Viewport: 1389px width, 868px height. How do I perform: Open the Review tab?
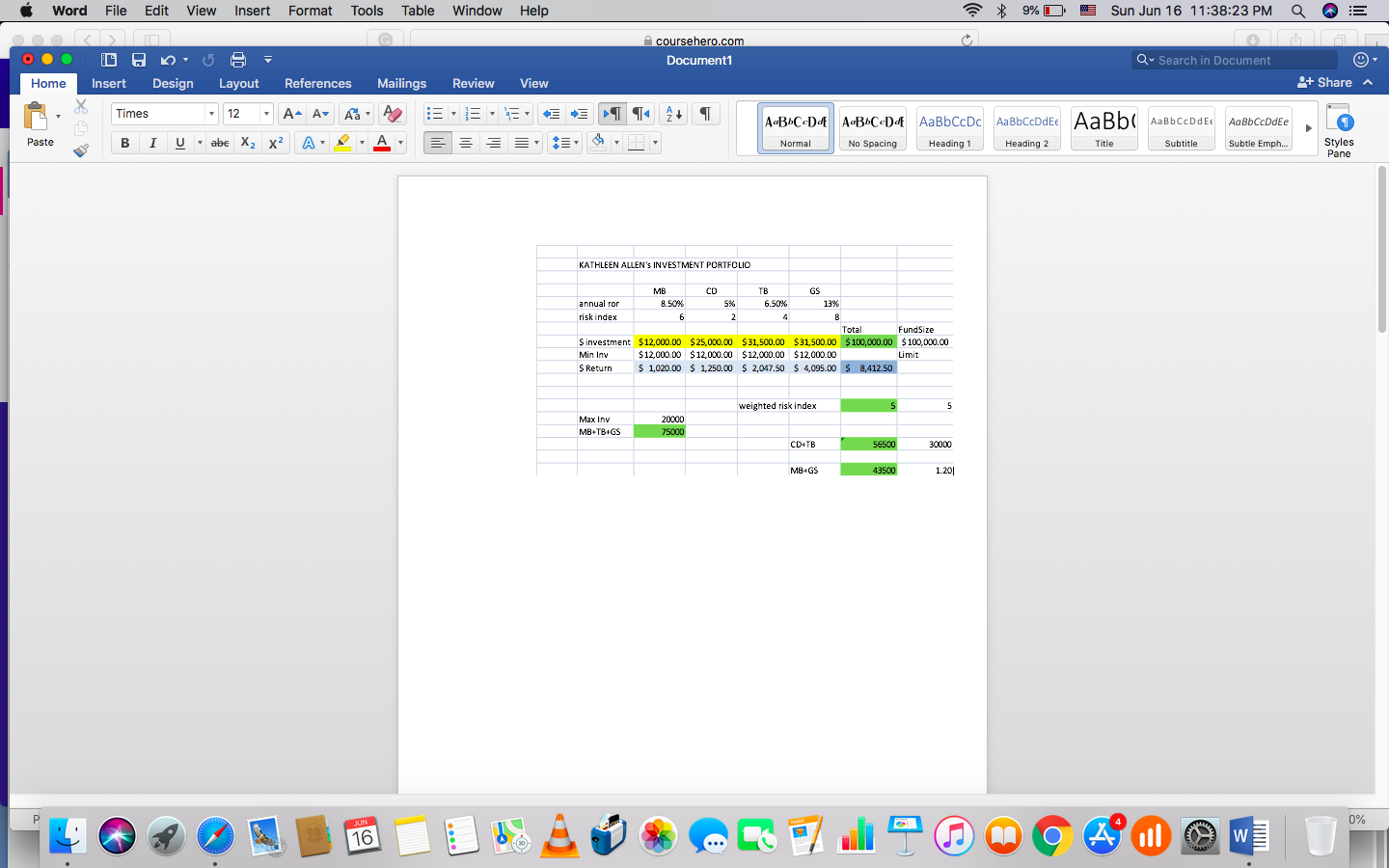[473, 84]
